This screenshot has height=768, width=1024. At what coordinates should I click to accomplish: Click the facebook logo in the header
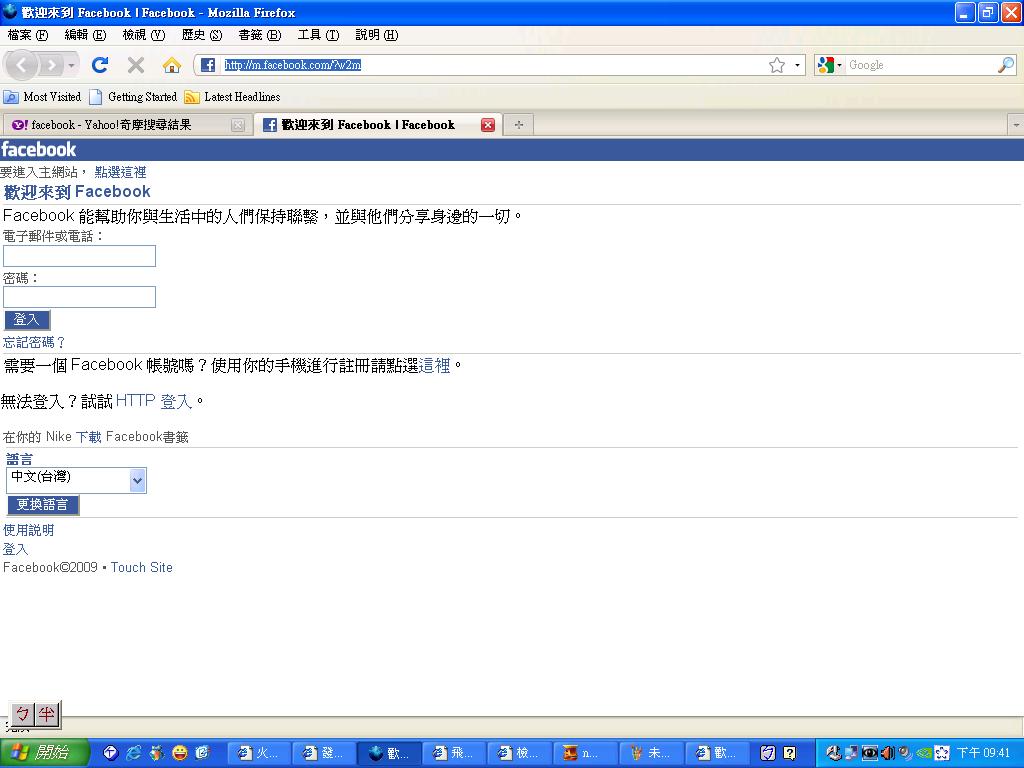coord(39,150)
